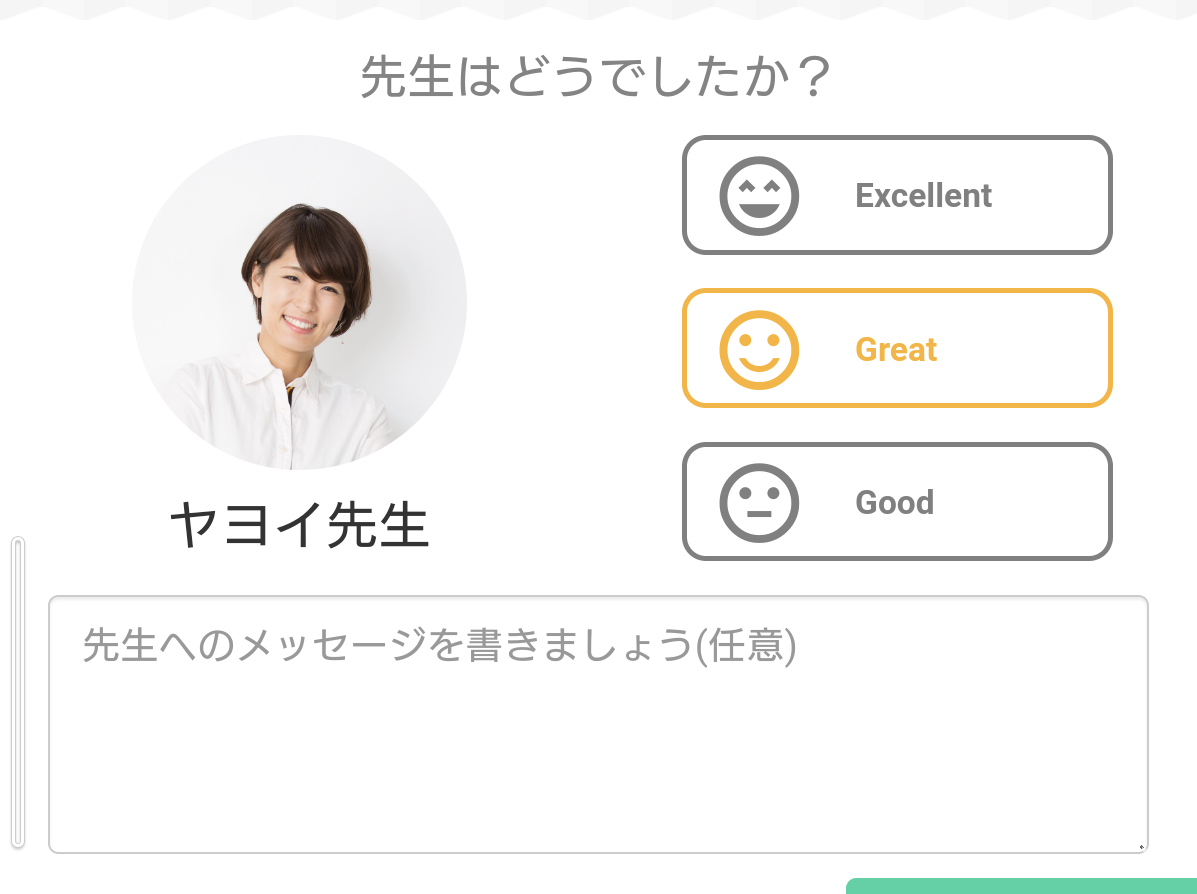Click the blank lower area of the message box
This screenshot has width=1197, height=894.
pyautogui.click(x=598, y=790)
